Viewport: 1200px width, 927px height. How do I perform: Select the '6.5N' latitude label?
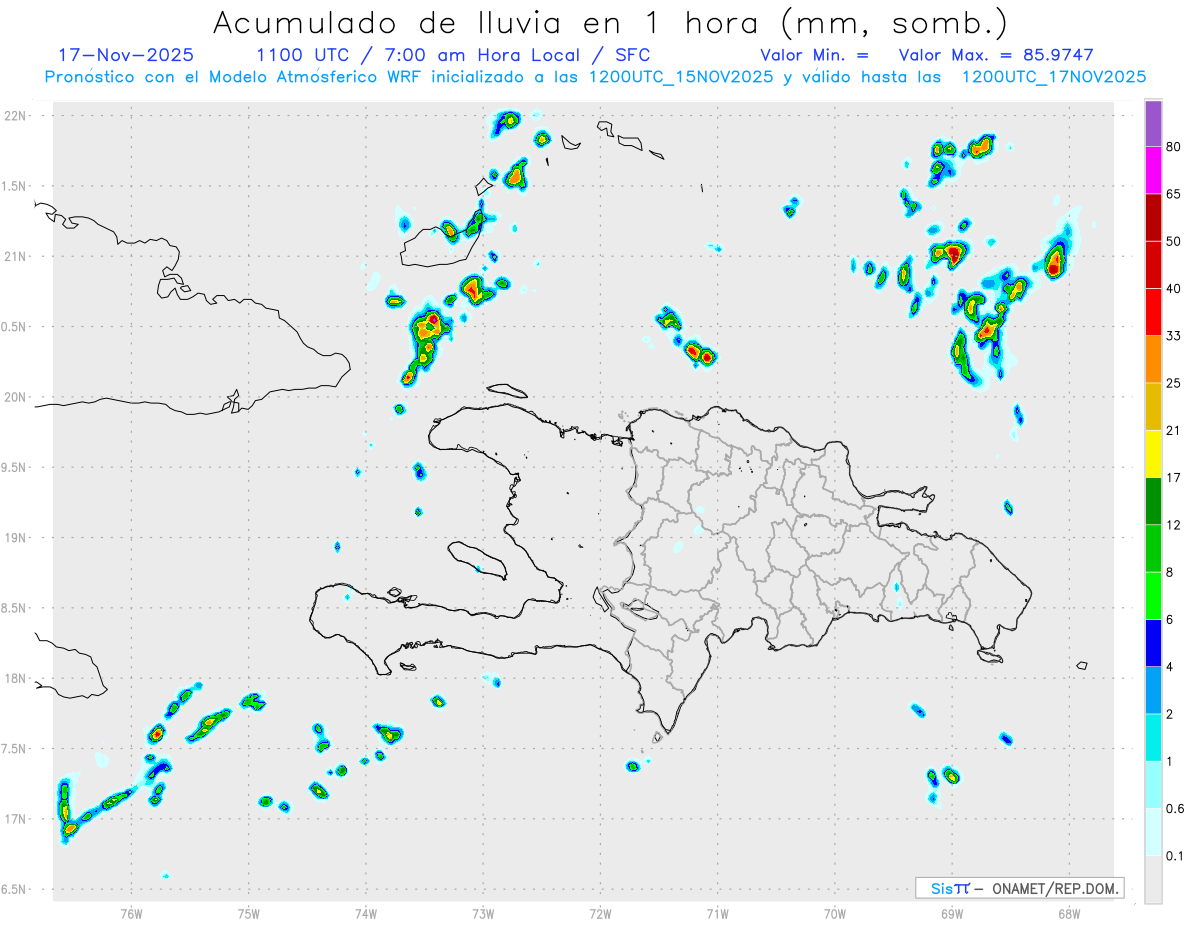pyautogui.click(x=14, y=890)
